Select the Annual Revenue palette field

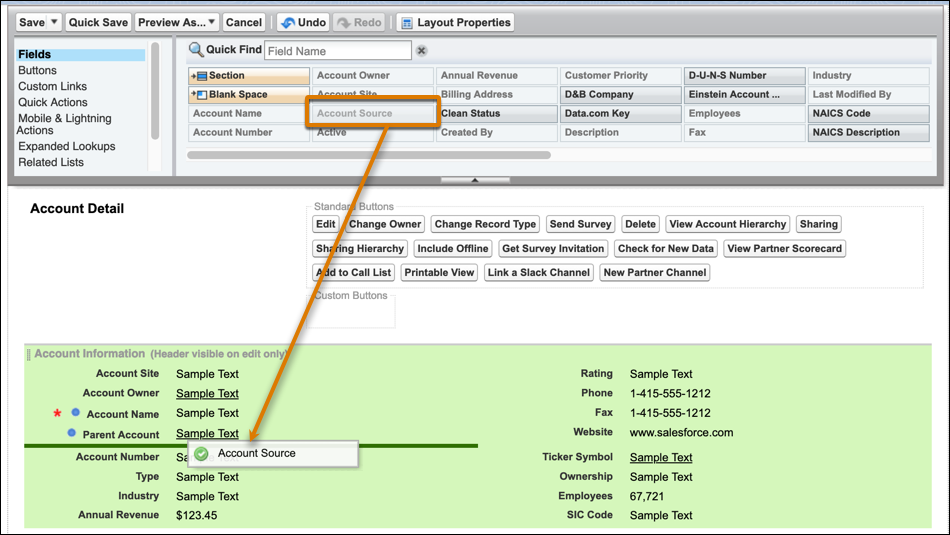click(x=497, y=76)
